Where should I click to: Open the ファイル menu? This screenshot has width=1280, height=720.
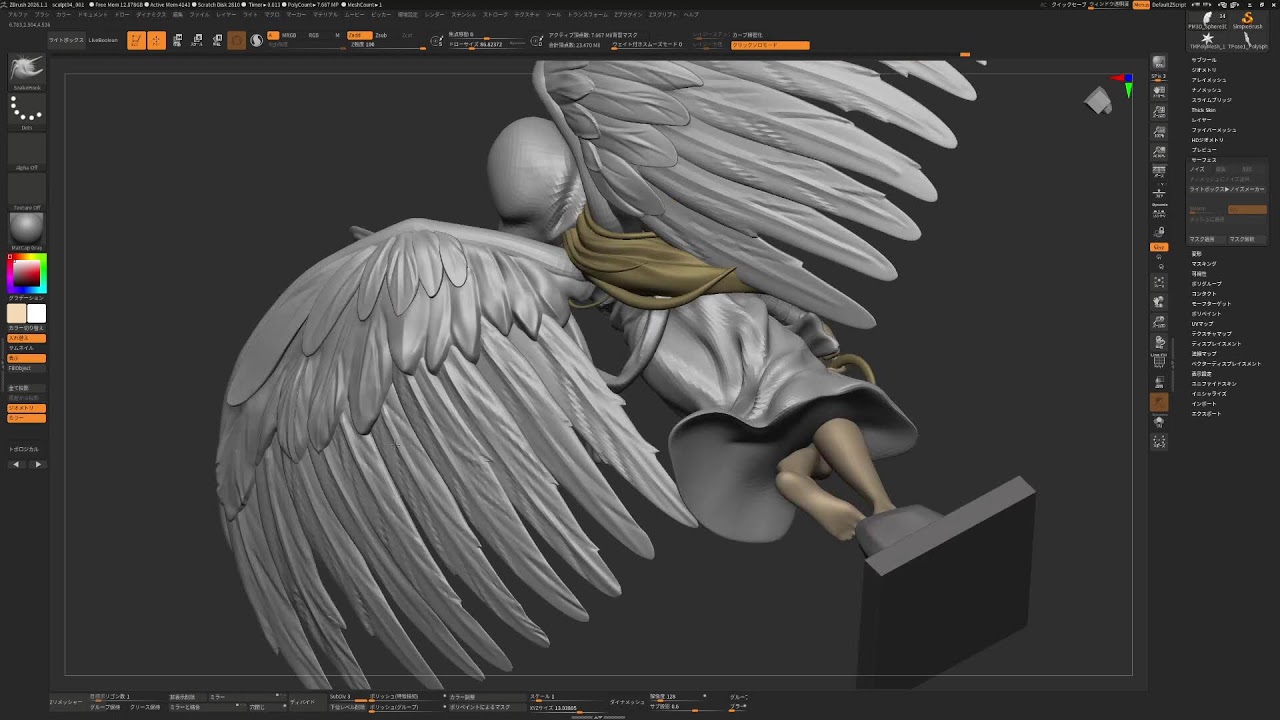[200, 15]
